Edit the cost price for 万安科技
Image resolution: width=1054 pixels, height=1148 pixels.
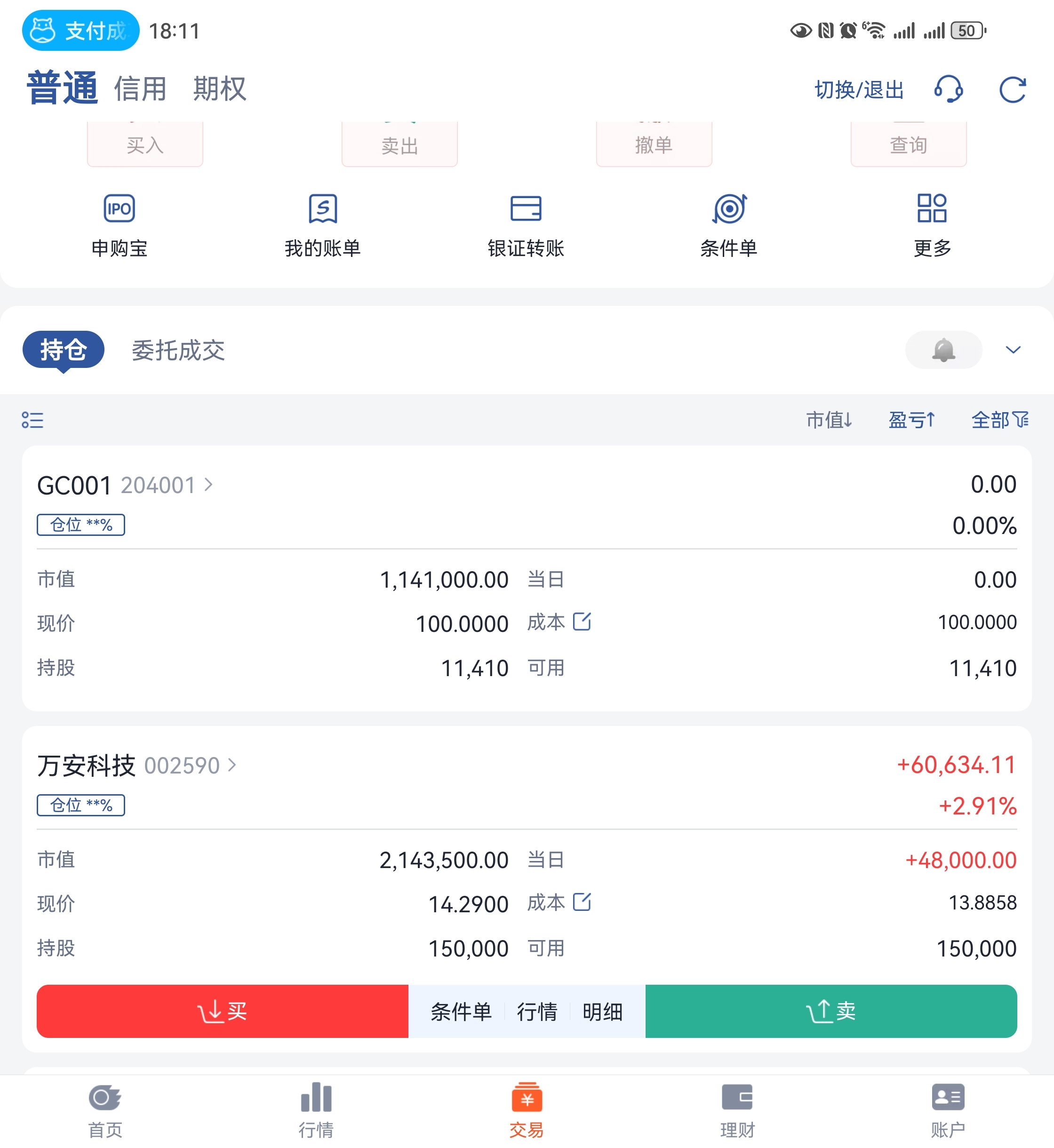click(x=582, y=901)
